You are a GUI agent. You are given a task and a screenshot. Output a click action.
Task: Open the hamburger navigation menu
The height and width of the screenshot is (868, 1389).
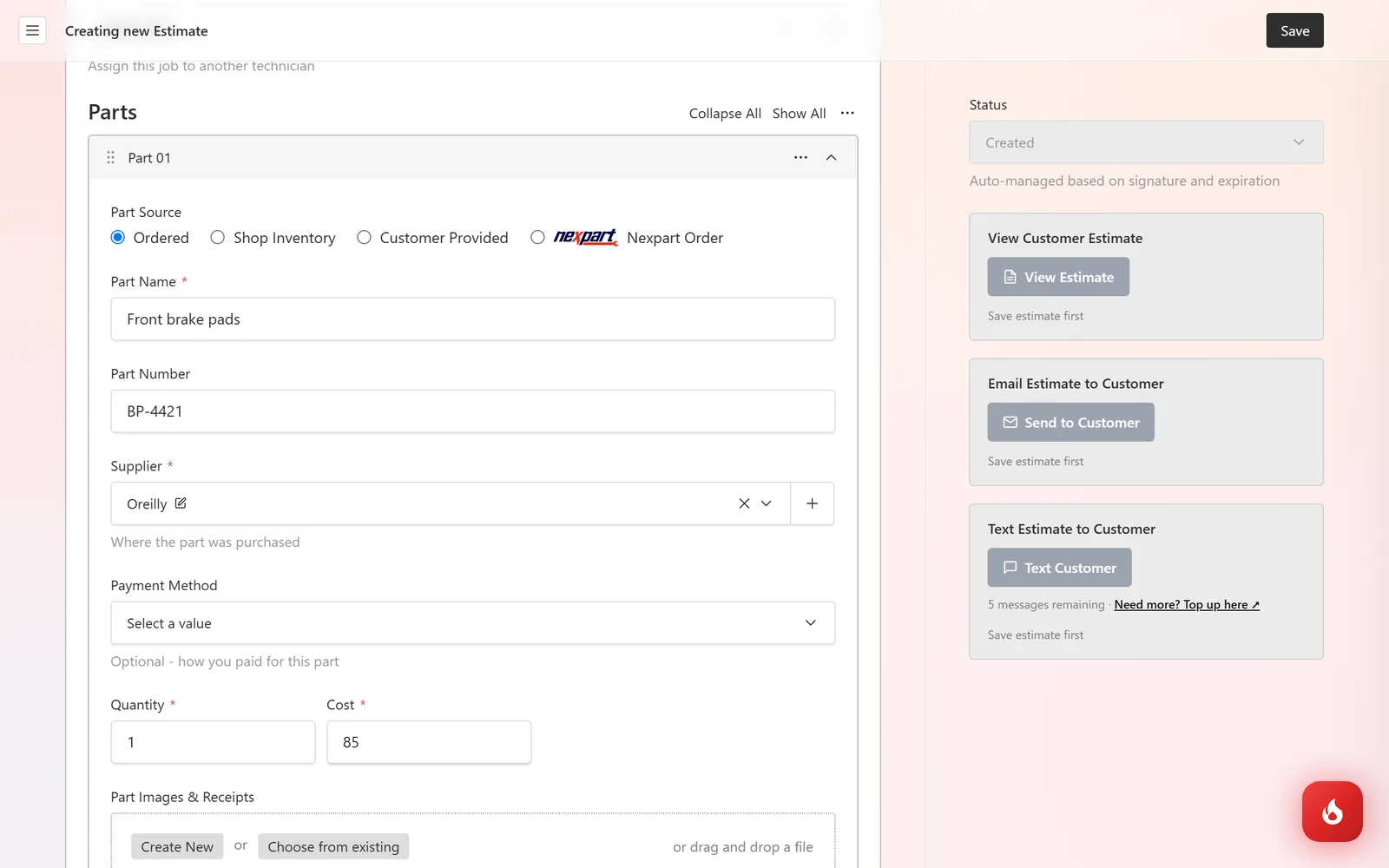[32, 30]
